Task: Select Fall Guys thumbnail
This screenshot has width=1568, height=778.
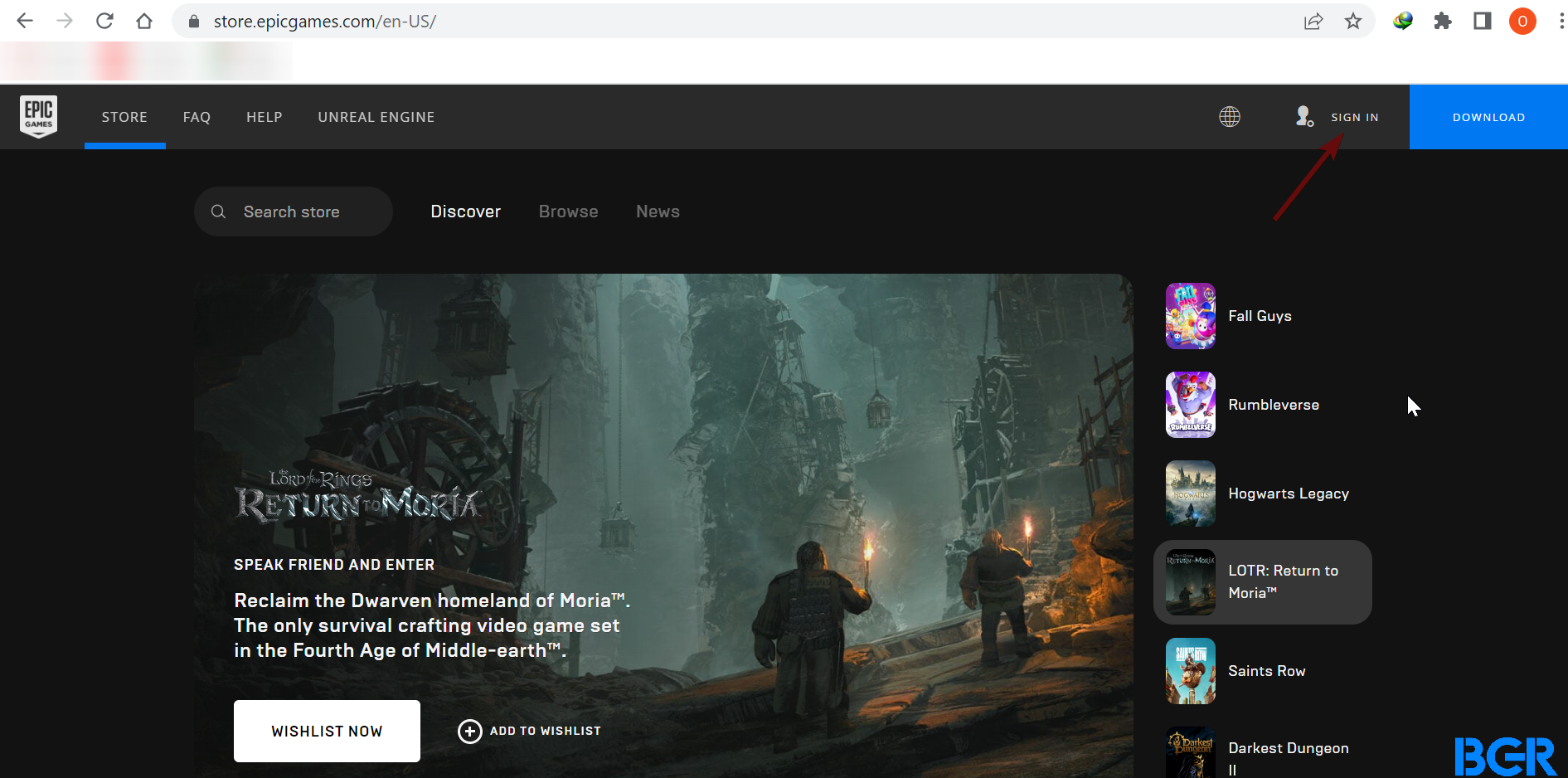Action: [x=1191, y=316]
